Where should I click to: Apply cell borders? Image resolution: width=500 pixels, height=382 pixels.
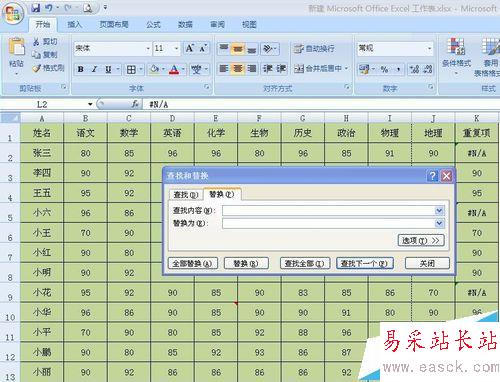point(131,69)
